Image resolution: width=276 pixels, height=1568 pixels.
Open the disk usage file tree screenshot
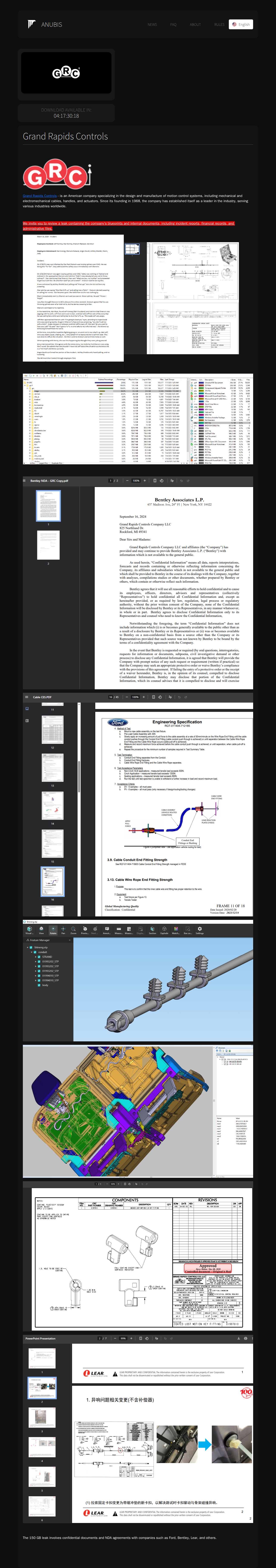(138, 419)
